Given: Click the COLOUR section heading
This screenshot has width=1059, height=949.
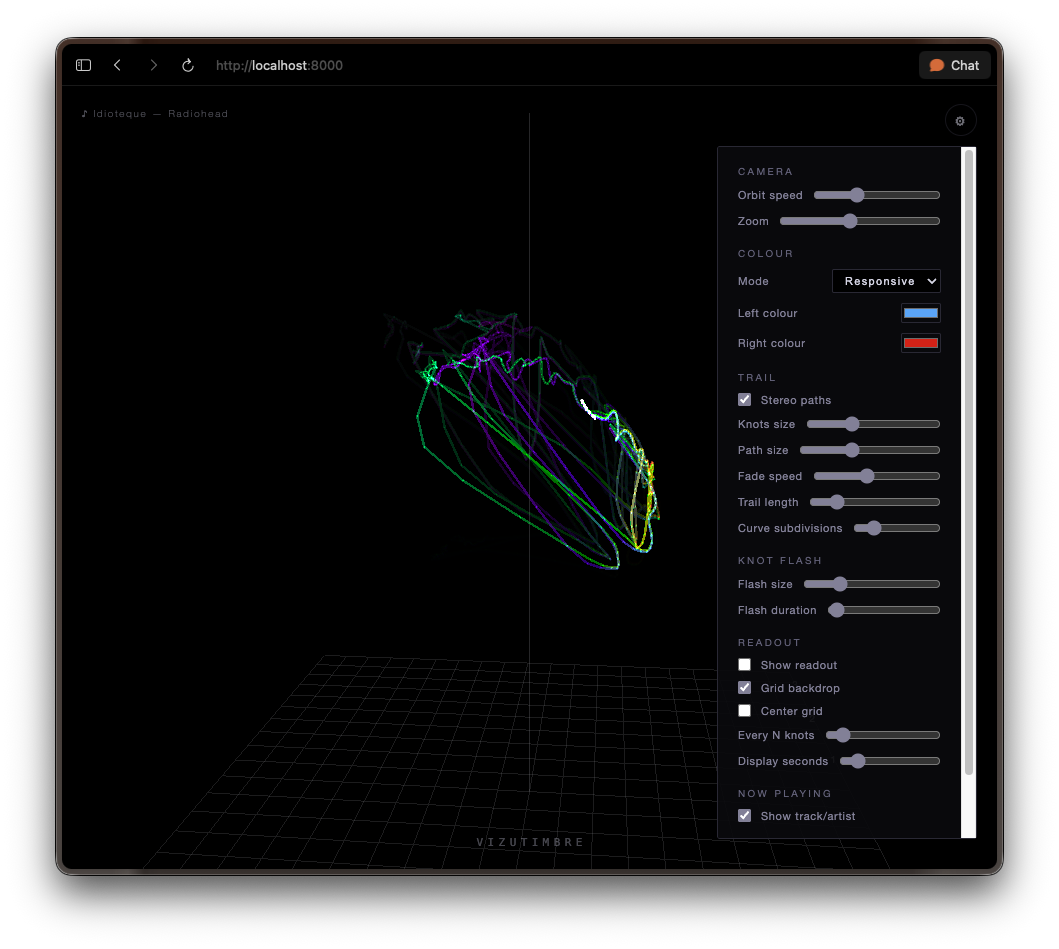Looking at the screenshot, I should pos(765,253).
